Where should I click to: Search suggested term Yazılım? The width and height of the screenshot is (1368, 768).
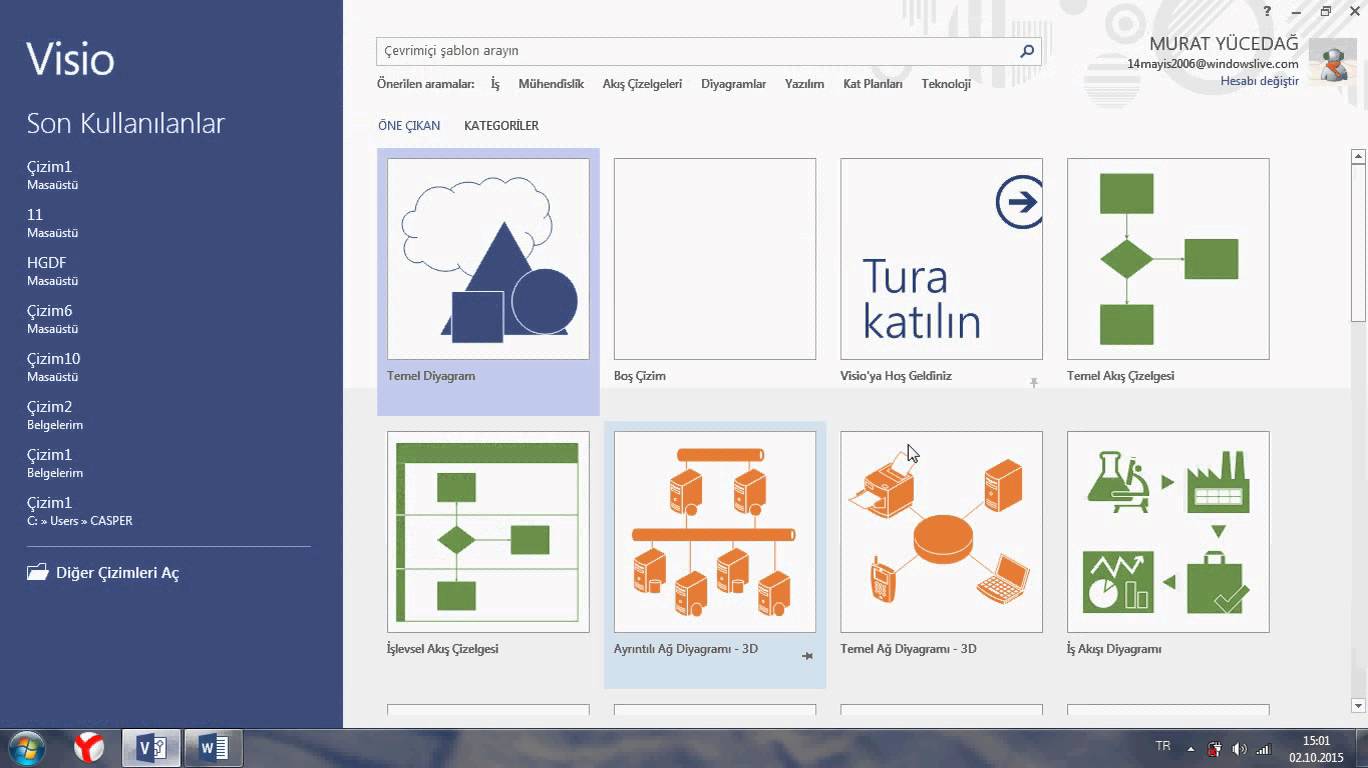tap(804, 84)
